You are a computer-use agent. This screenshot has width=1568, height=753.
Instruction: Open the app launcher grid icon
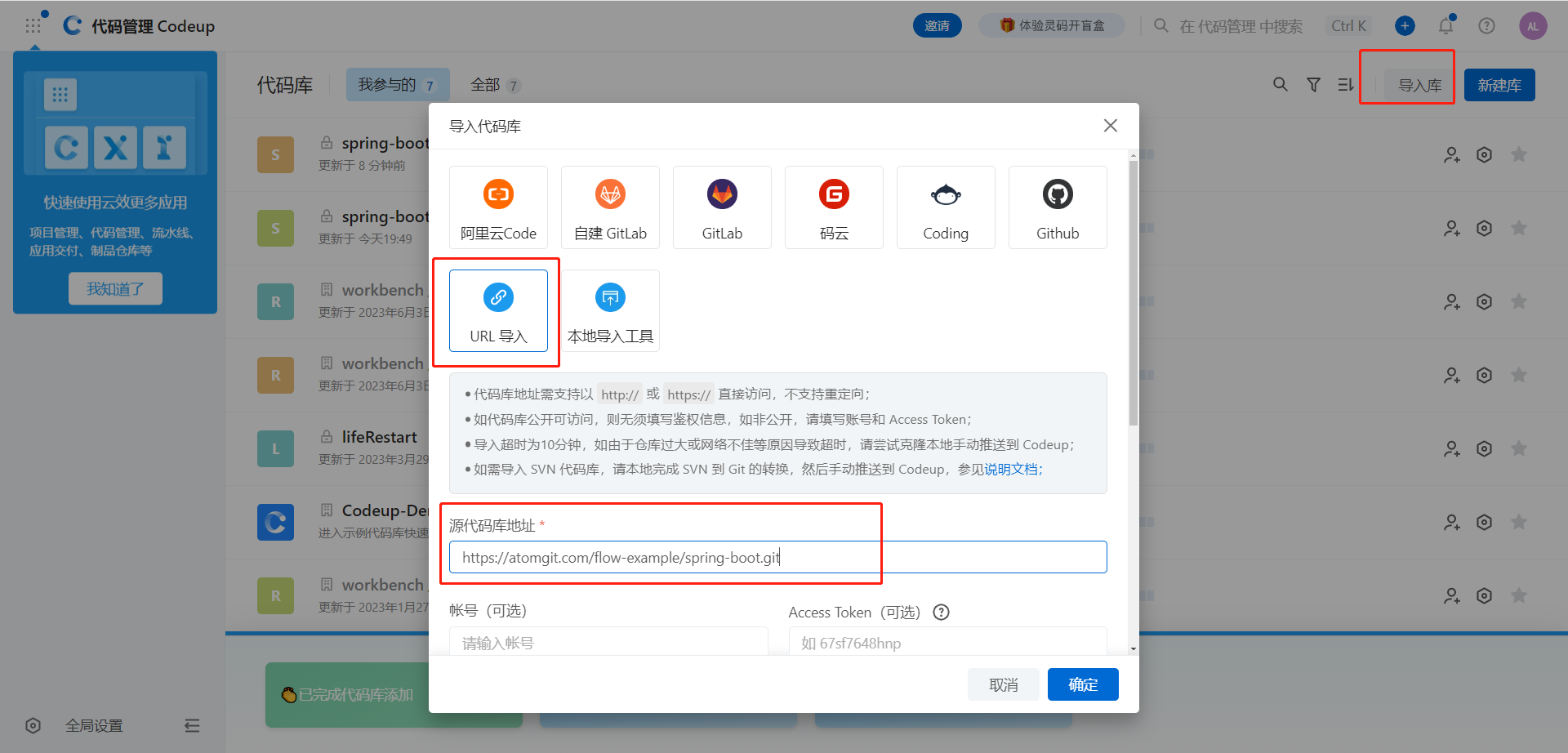(x=33, y=26)
